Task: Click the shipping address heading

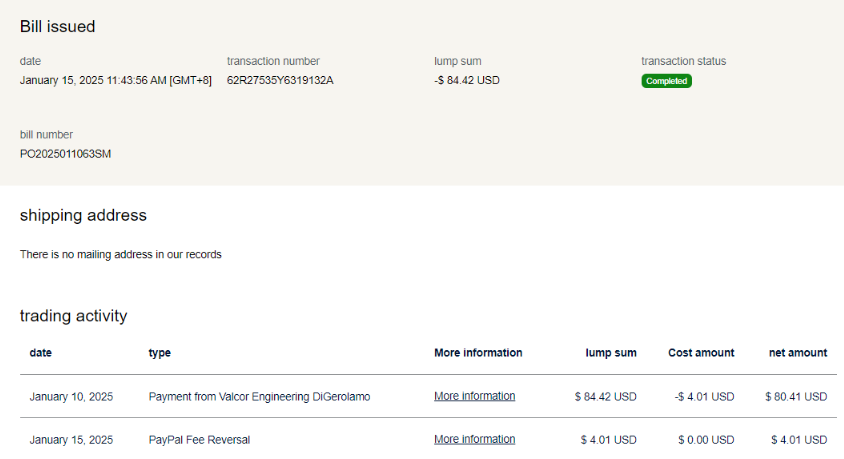Action: 83,215
